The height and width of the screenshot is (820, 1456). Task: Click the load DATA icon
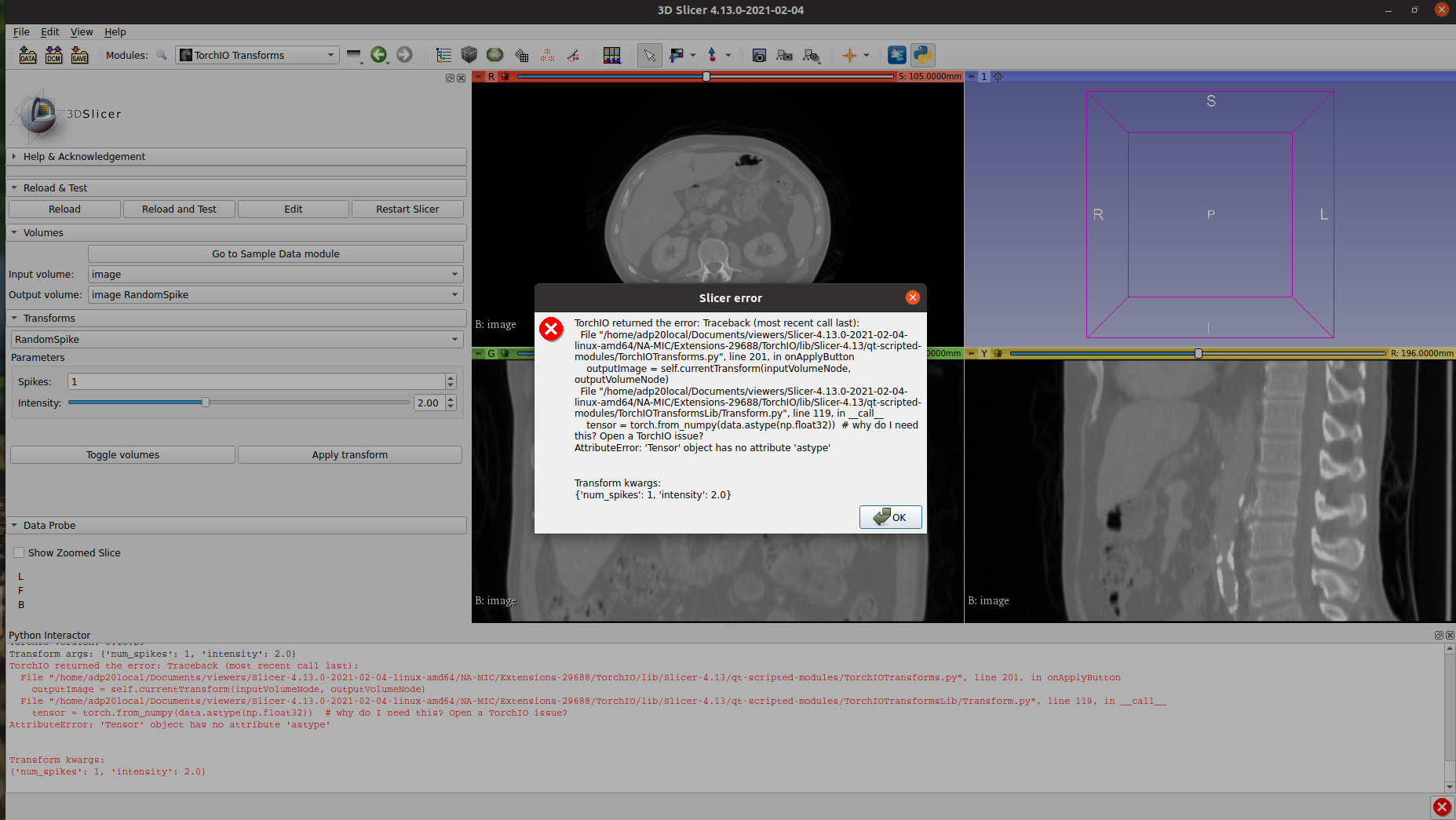[x=27, y=55]
